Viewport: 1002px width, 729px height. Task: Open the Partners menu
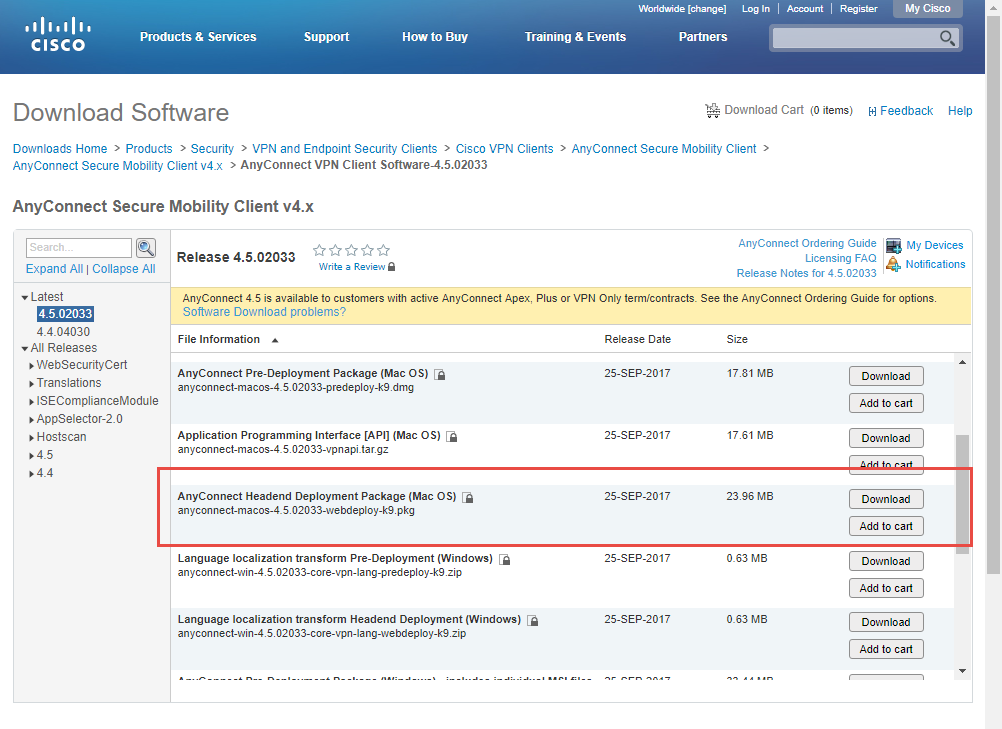click(703, 37)
